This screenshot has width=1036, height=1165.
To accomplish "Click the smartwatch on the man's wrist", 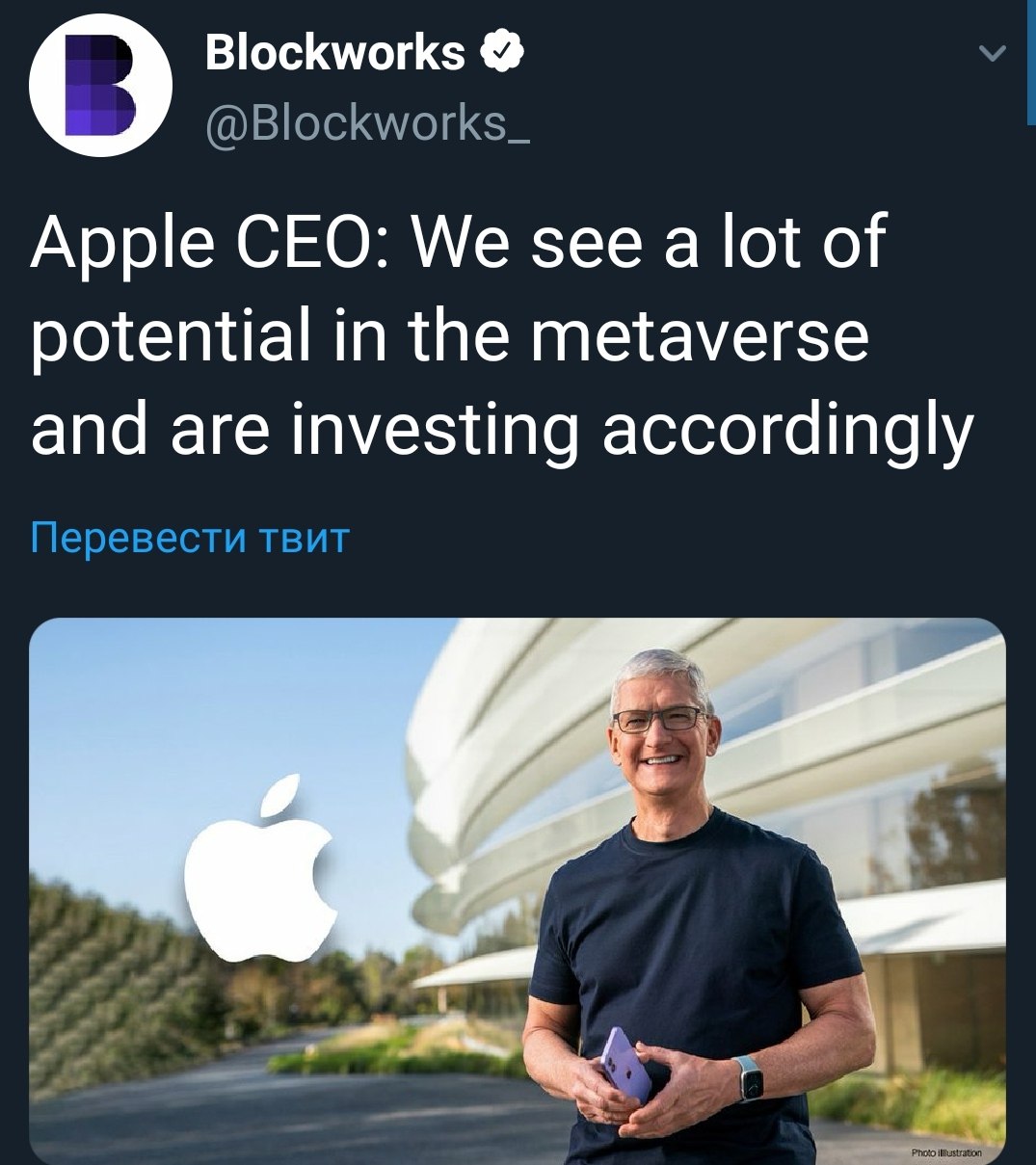I will 750,1078.
